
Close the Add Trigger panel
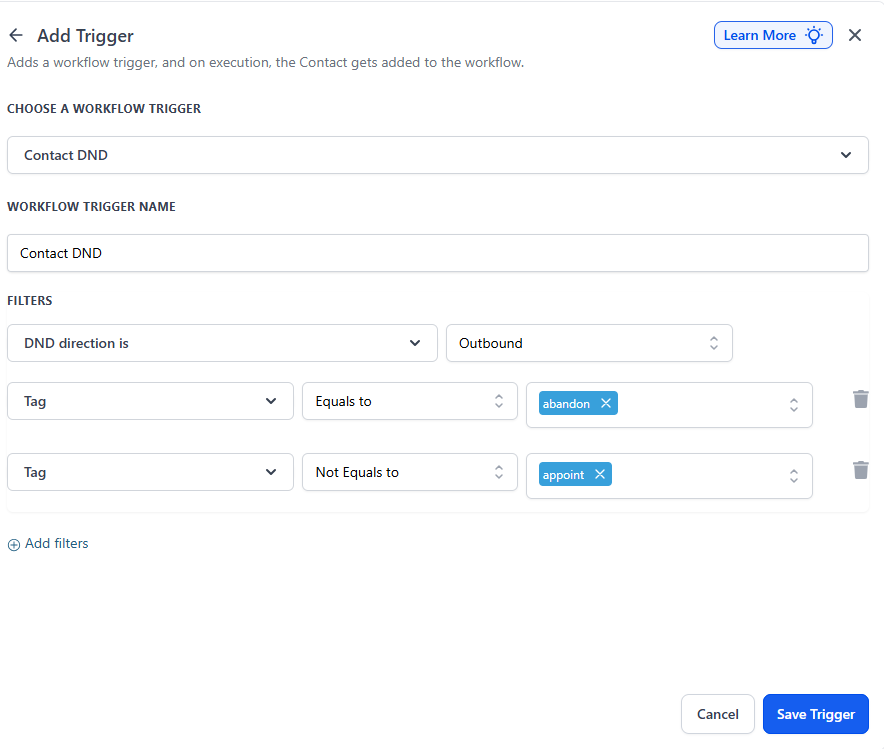click(x=855, y=35)
